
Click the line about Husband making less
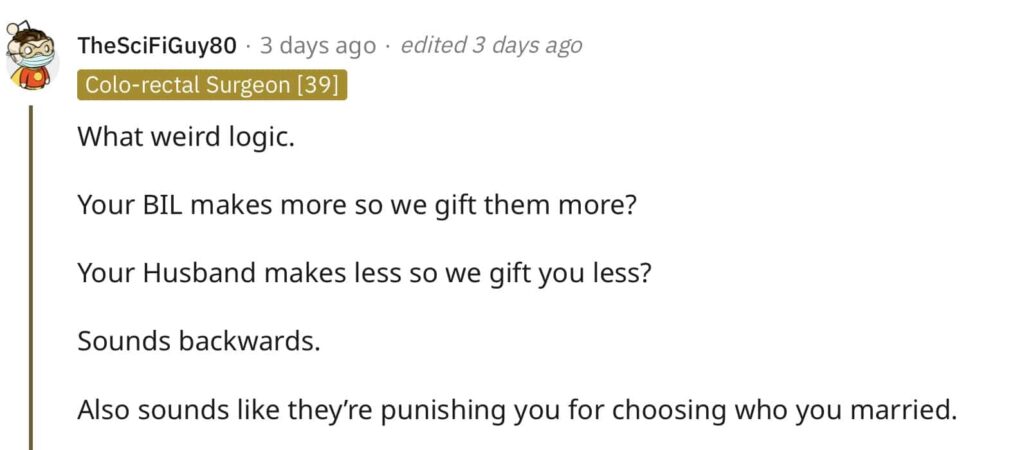[x=364, y=274]
